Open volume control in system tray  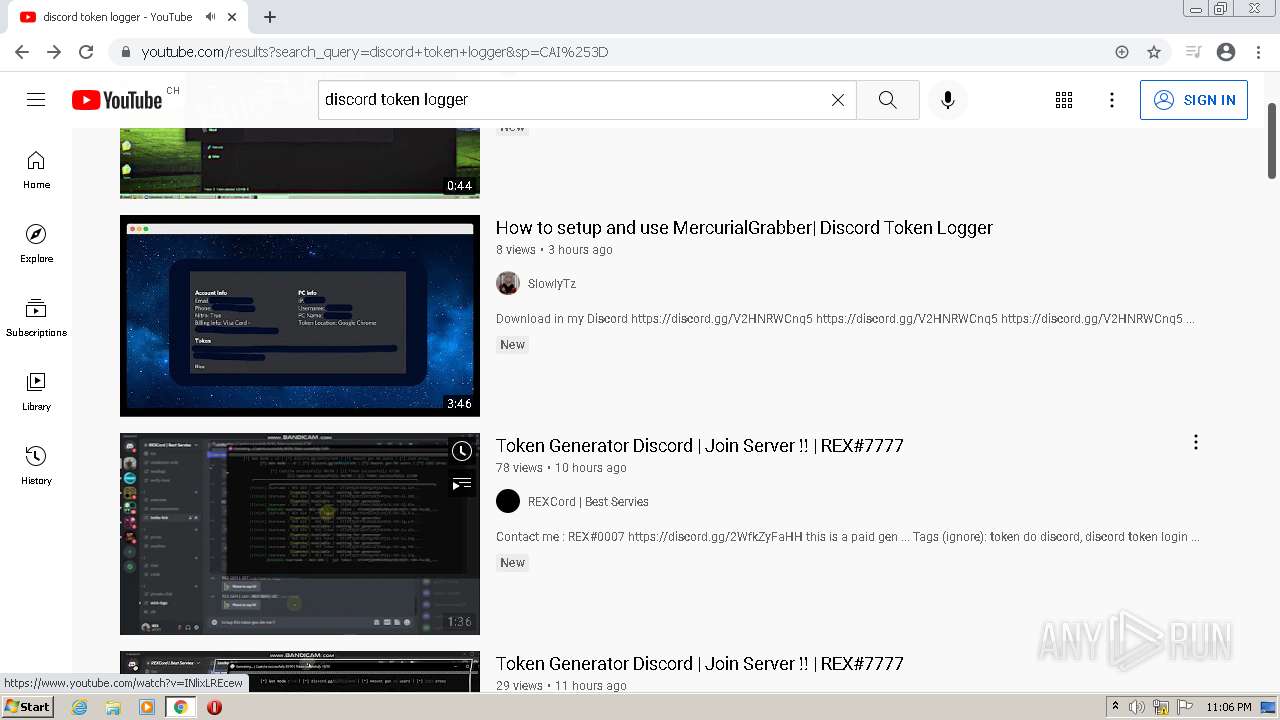click(1137, 707)
